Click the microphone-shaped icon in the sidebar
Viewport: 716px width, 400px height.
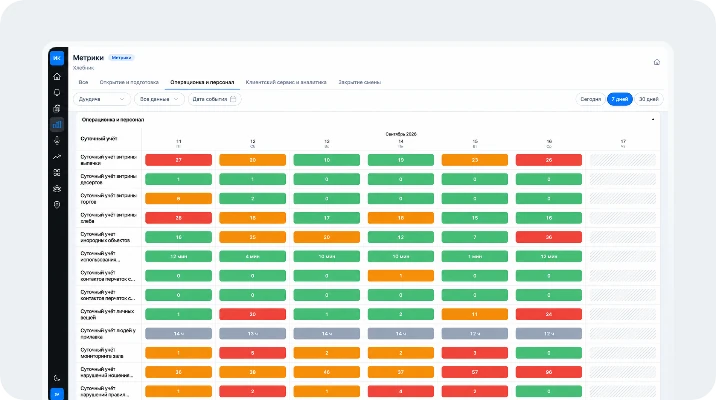coord(57,141)
